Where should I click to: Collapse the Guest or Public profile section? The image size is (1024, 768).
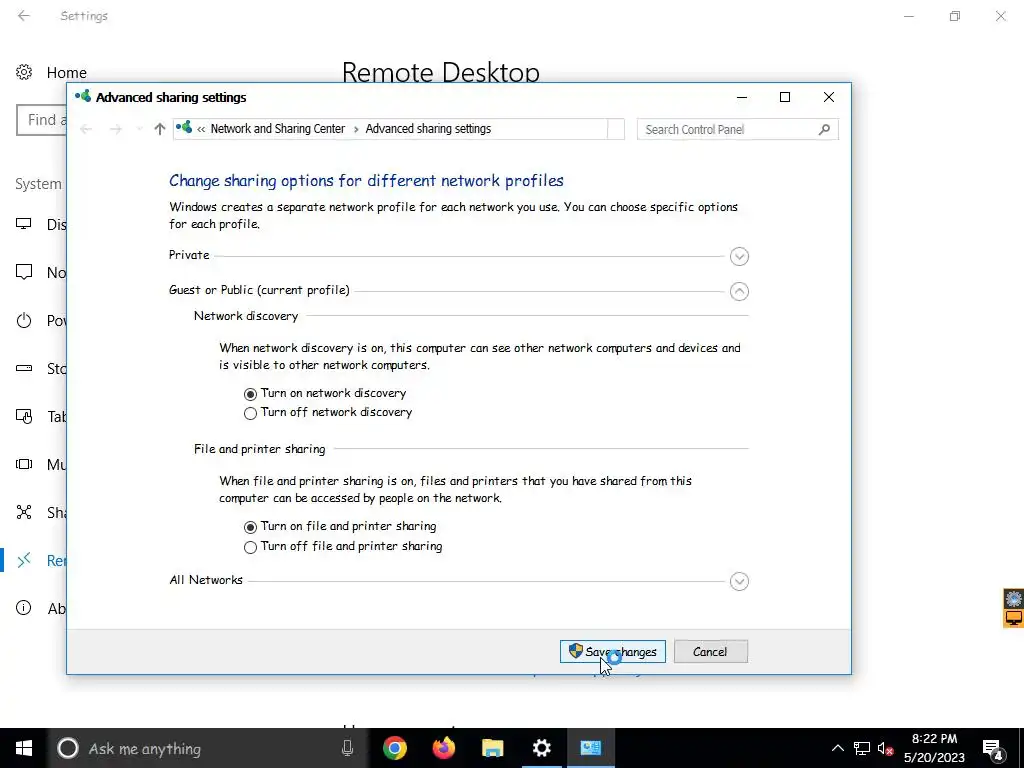[739, 291]
